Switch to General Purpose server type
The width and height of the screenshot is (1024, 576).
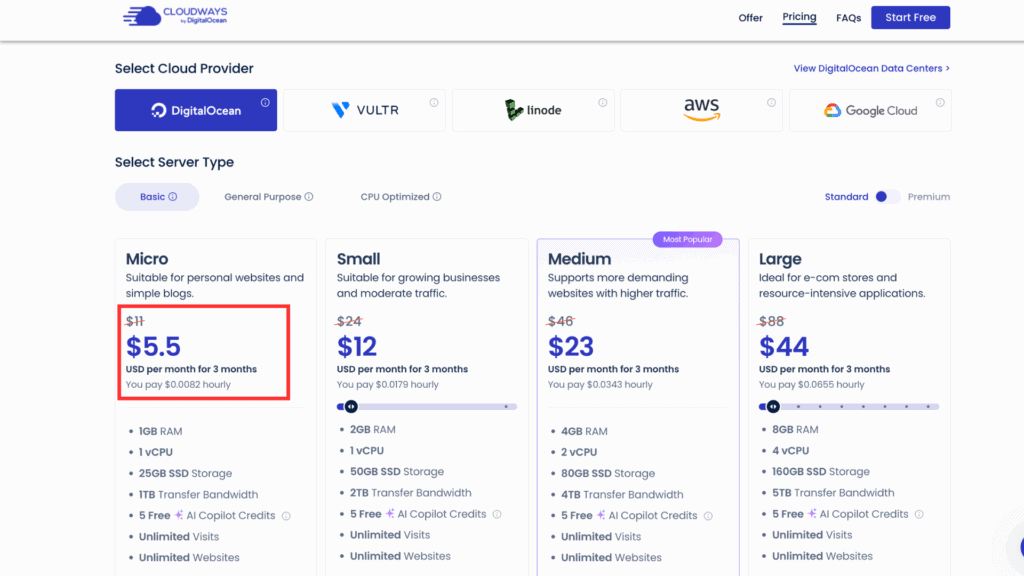[262, 197]
